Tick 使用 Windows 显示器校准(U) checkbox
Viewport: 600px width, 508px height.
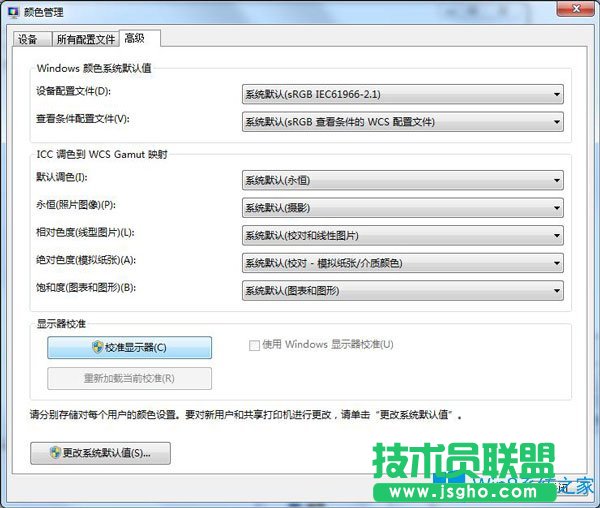(254, 345)
